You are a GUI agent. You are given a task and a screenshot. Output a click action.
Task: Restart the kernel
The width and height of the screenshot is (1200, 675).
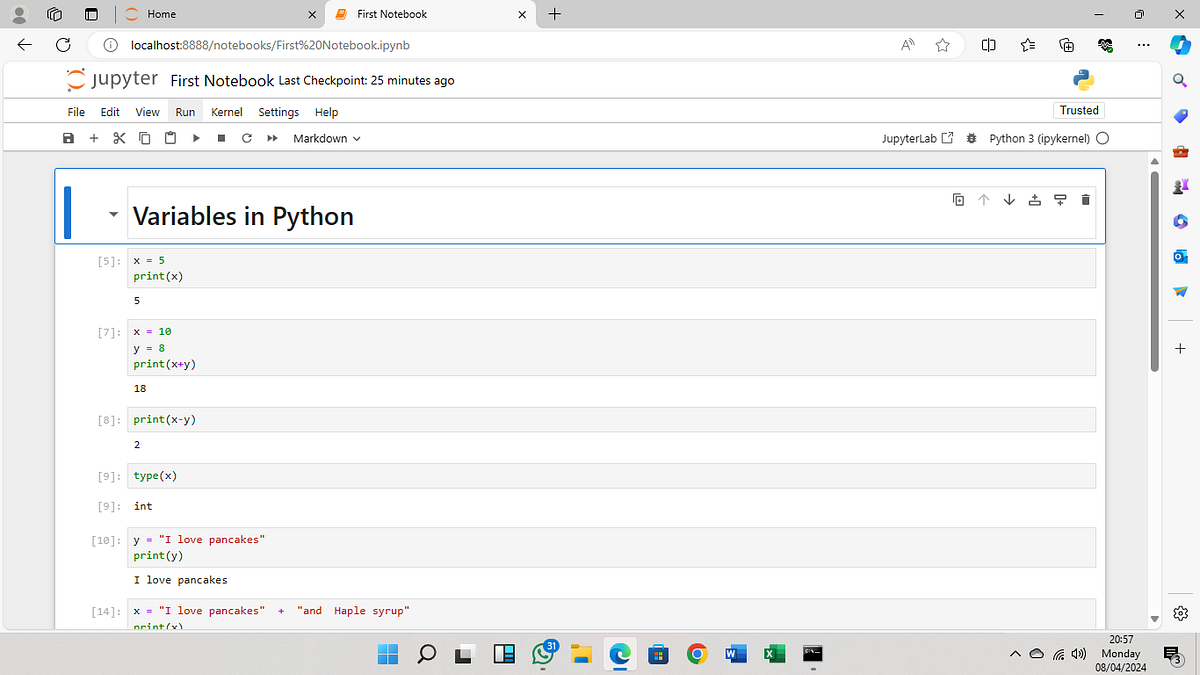pyautogui.click(x=246, y=138)
